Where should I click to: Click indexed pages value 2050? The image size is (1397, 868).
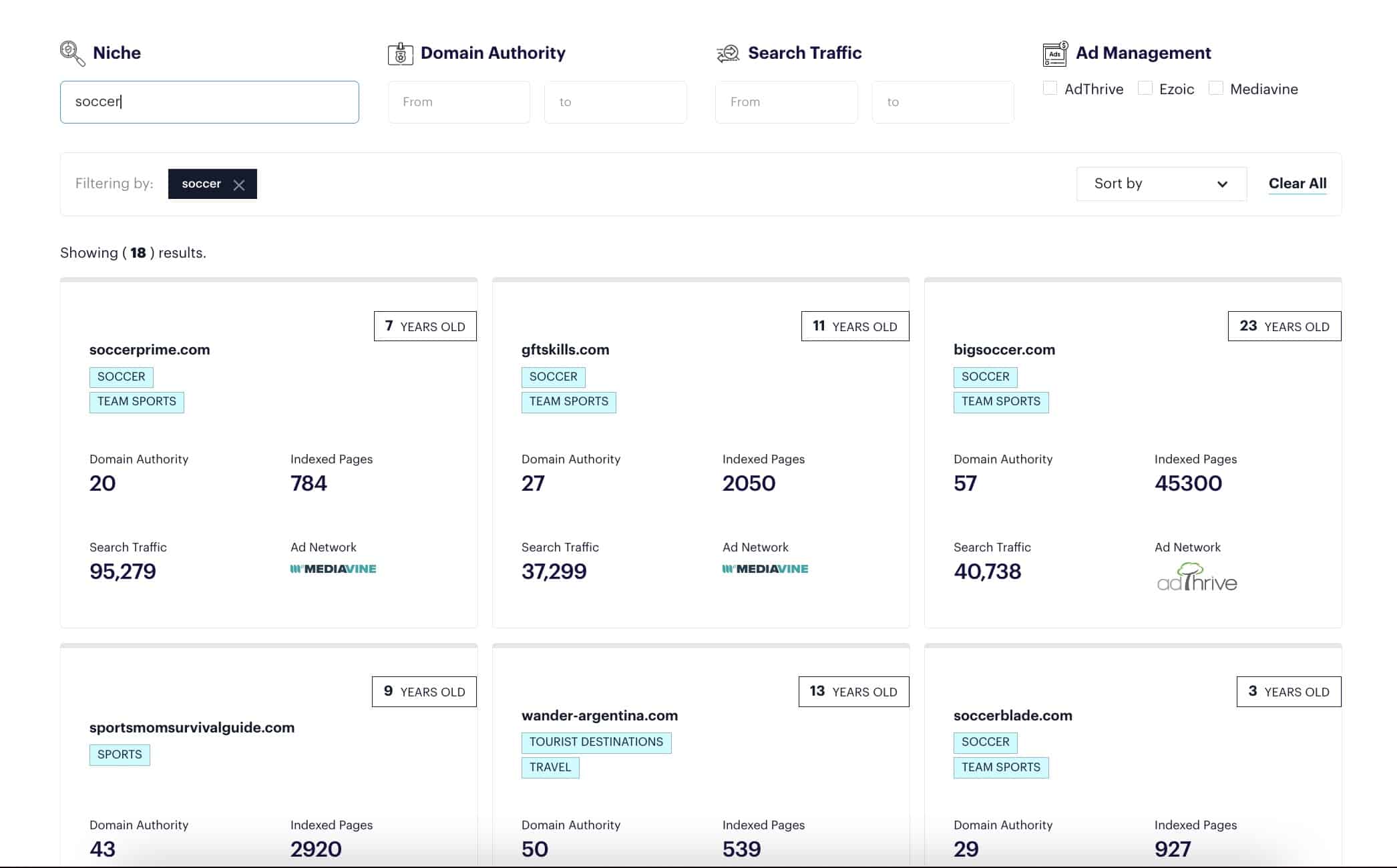pyautogui.click(x=749, y=483)
